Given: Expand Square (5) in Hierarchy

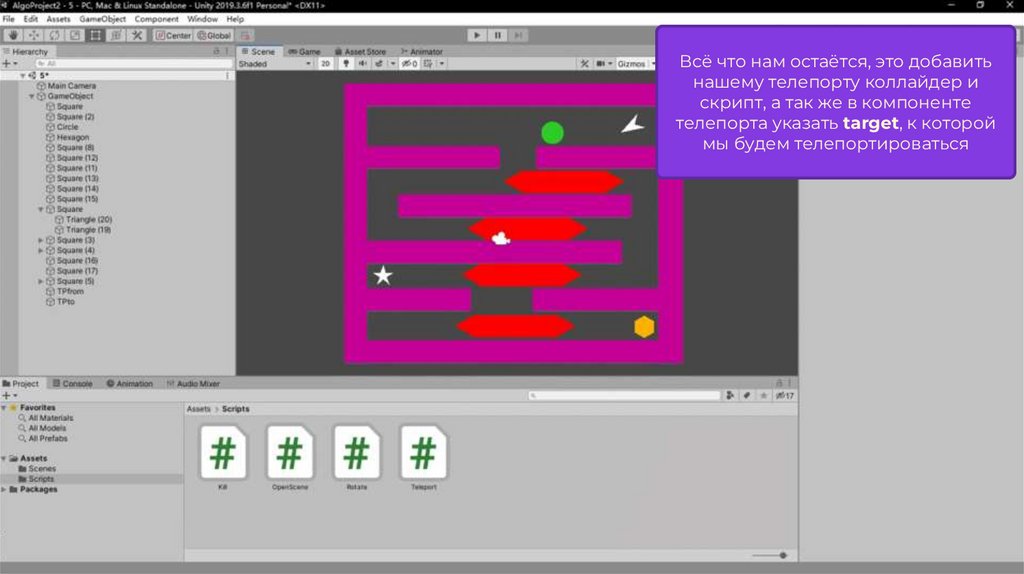Looking at the screenshot, I should [40, 281].
